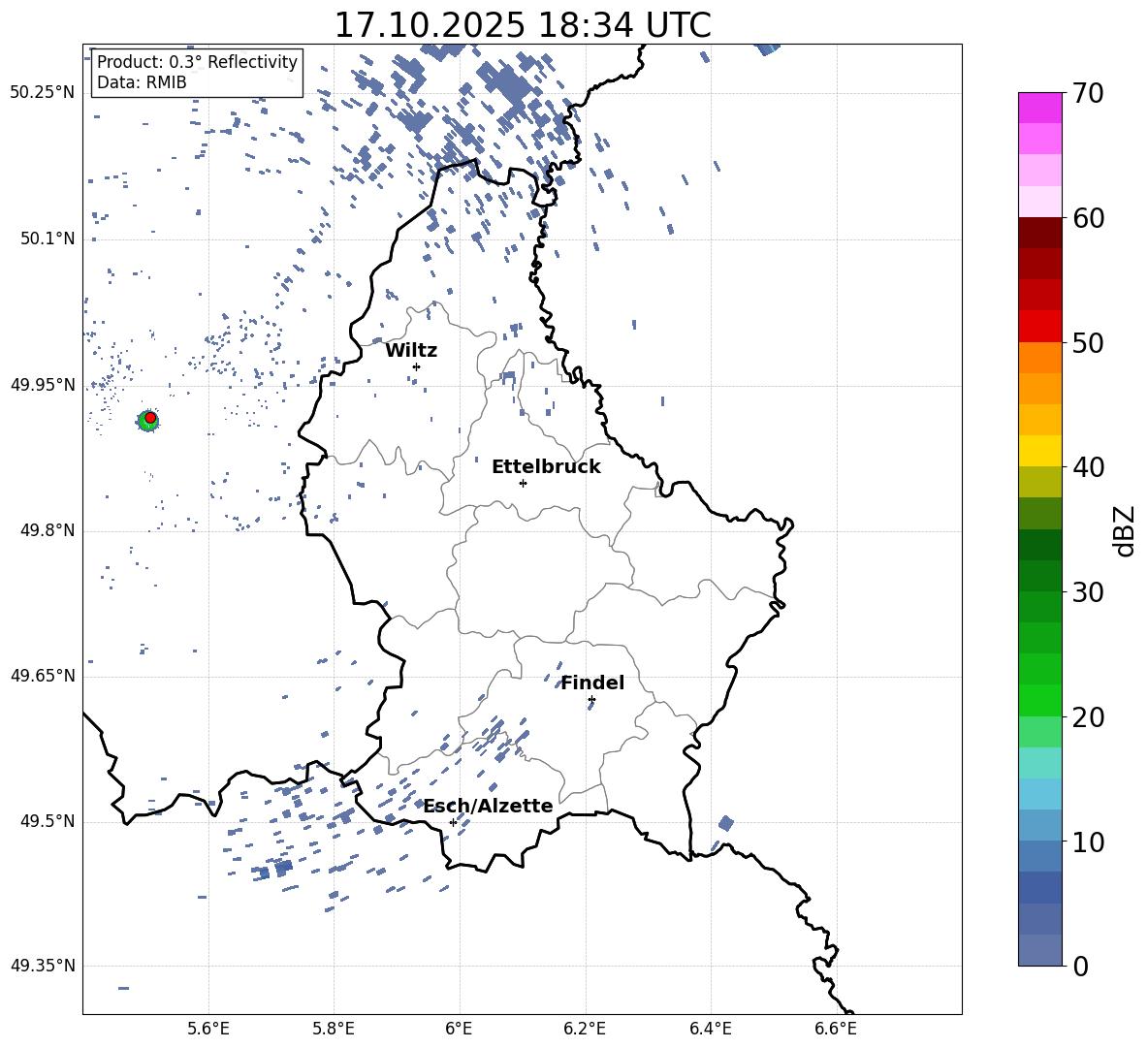Image resolution: width=1148 pixels, height=1048 pixels.
Task: Click the 6°E longitude tick label
Action: (x=459, y=1029)
